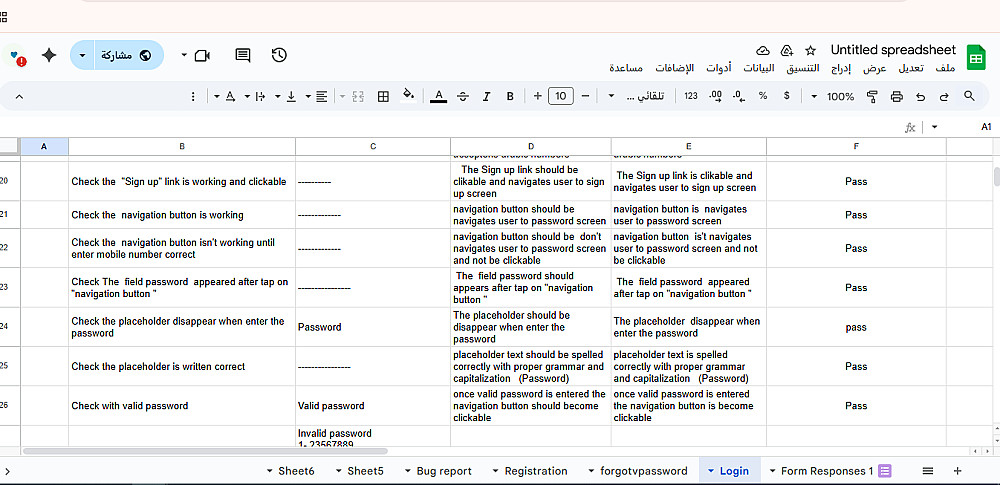
Task: Open the البيانات menu
Action: point(758,68)
